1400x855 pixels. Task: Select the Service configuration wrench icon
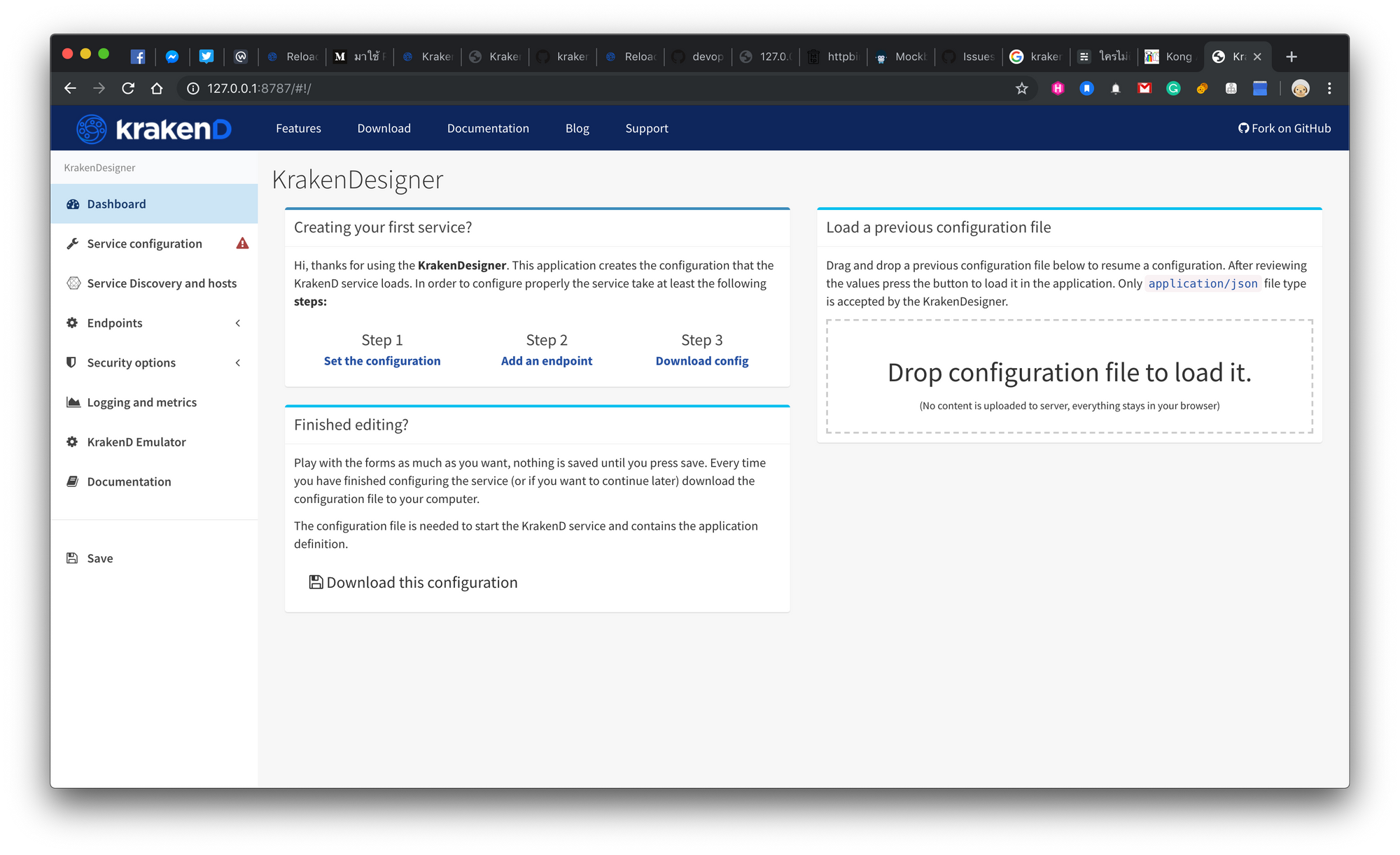pos(72,243)
